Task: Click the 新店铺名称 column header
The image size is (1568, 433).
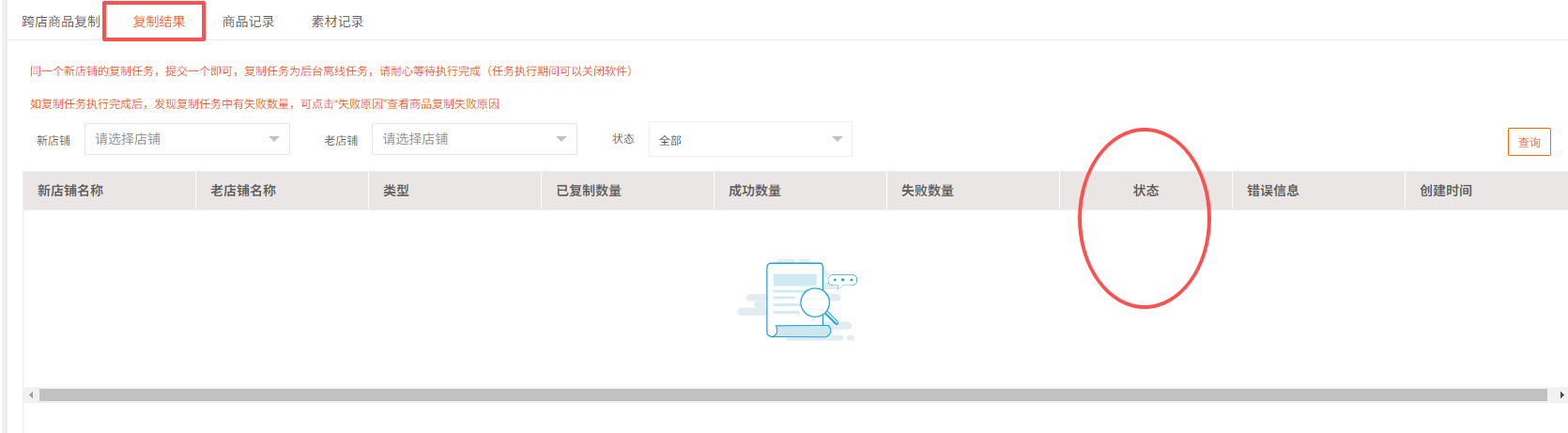Action: pyautogui.click(x=70, y=191)
